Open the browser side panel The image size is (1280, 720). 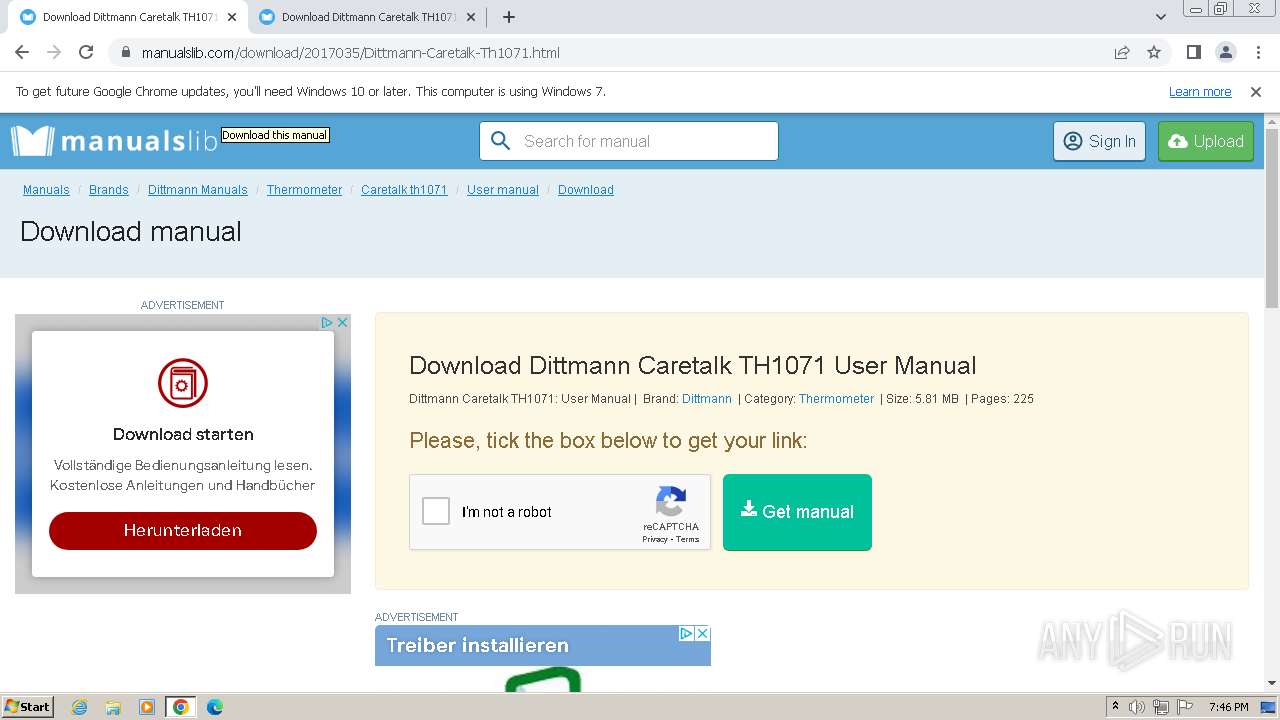click(x=1193, y=52)
